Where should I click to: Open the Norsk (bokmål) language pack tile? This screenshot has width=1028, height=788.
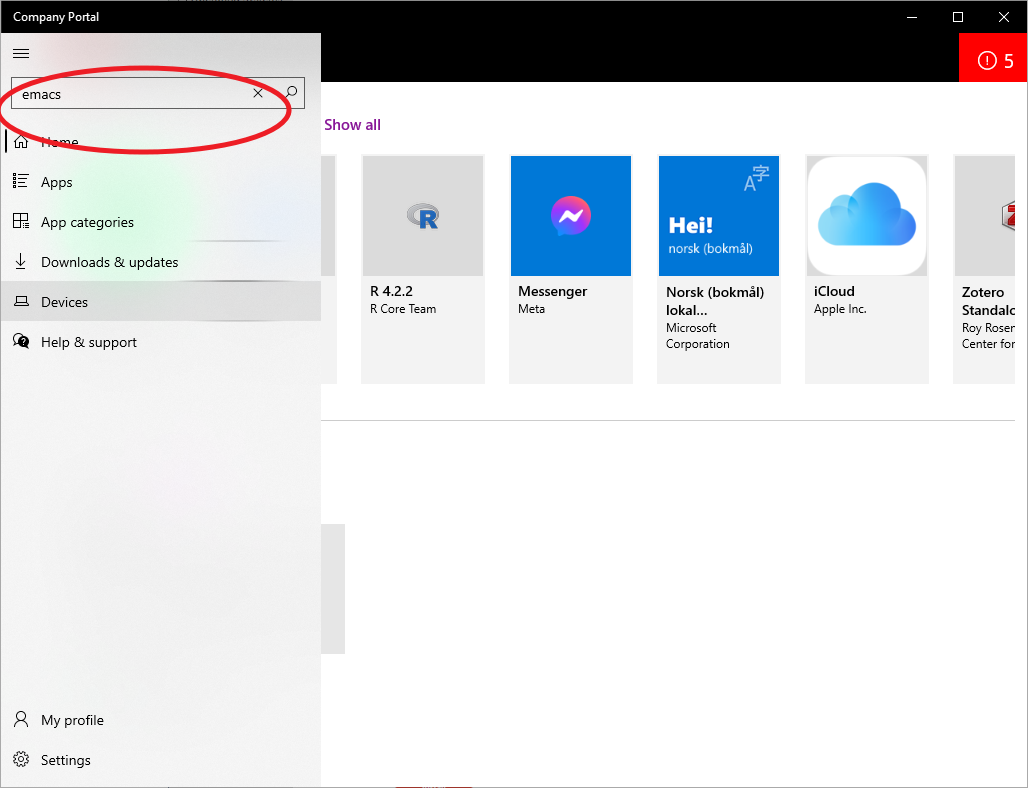coord(719,269)
